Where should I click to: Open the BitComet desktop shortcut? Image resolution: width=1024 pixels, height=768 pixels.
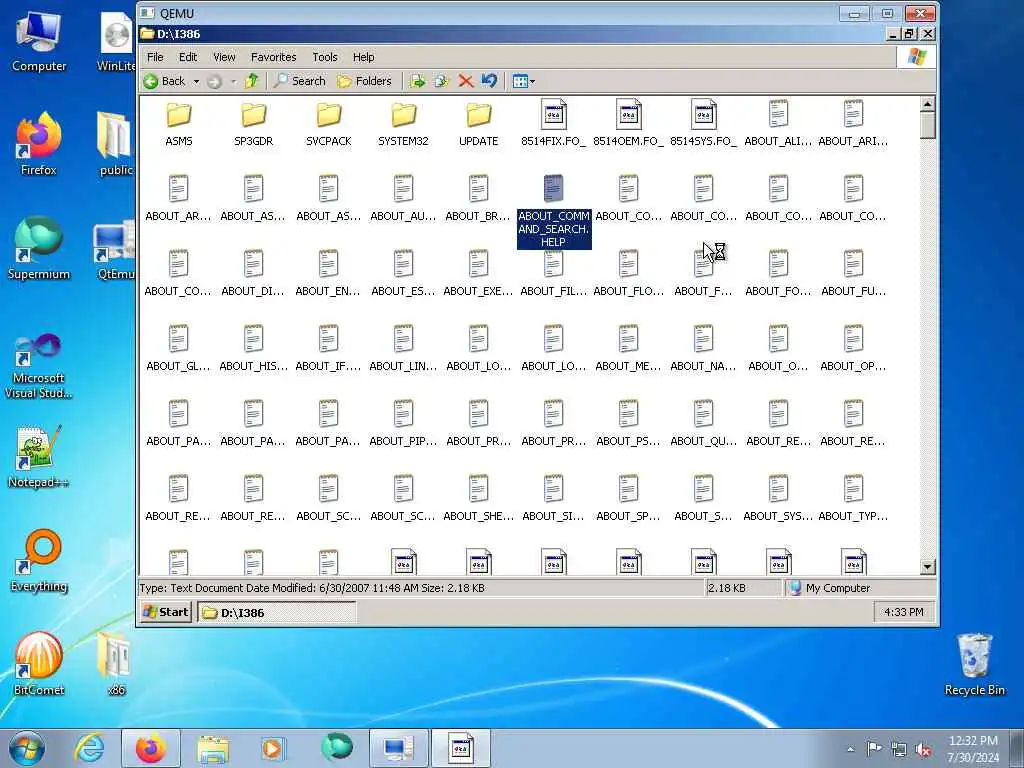tap(39, 664)
